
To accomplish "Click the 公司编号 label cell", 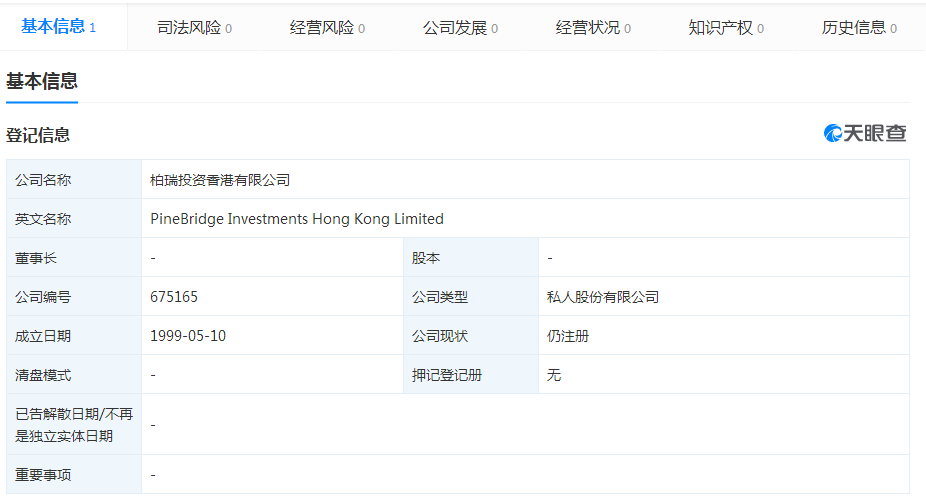I will [x=44, y=297].
